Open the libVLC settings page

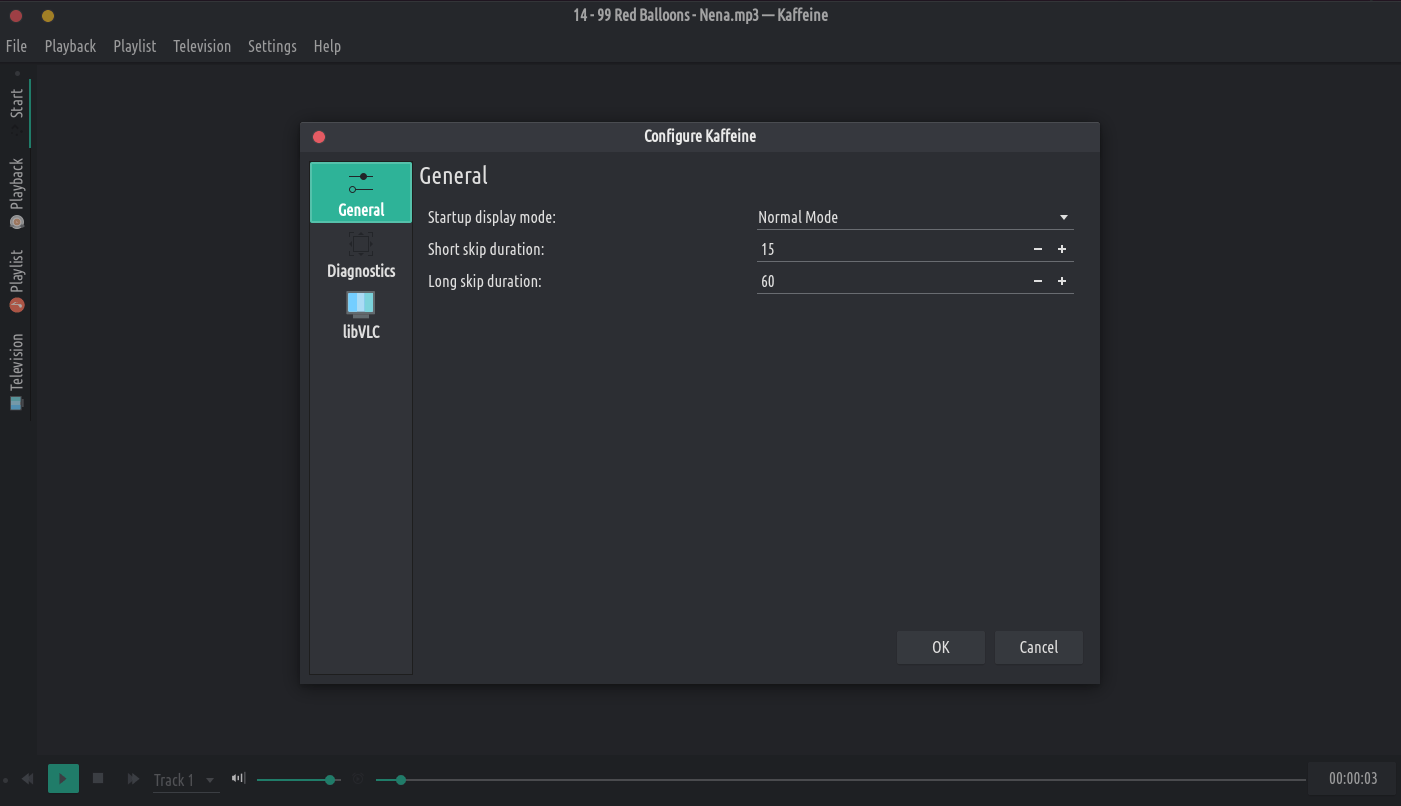coord(361,315)
